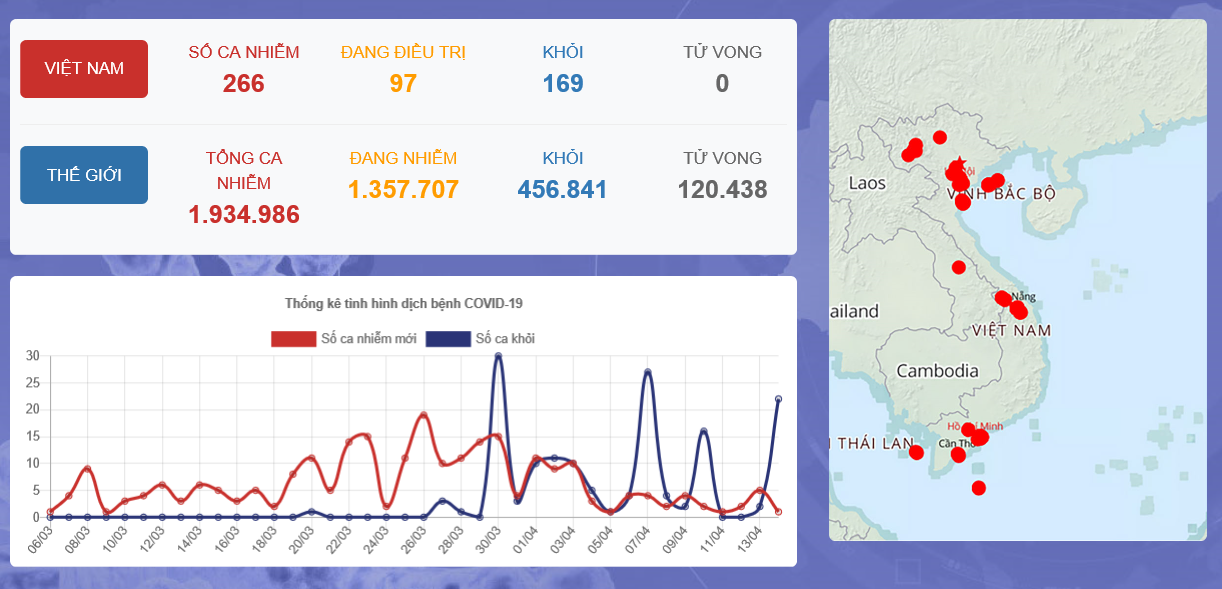Click the red marker beside Hồ Chí Minh label
Image resolution: width=1222 pixels, height=589 pixels.
(x=968, y=430)
